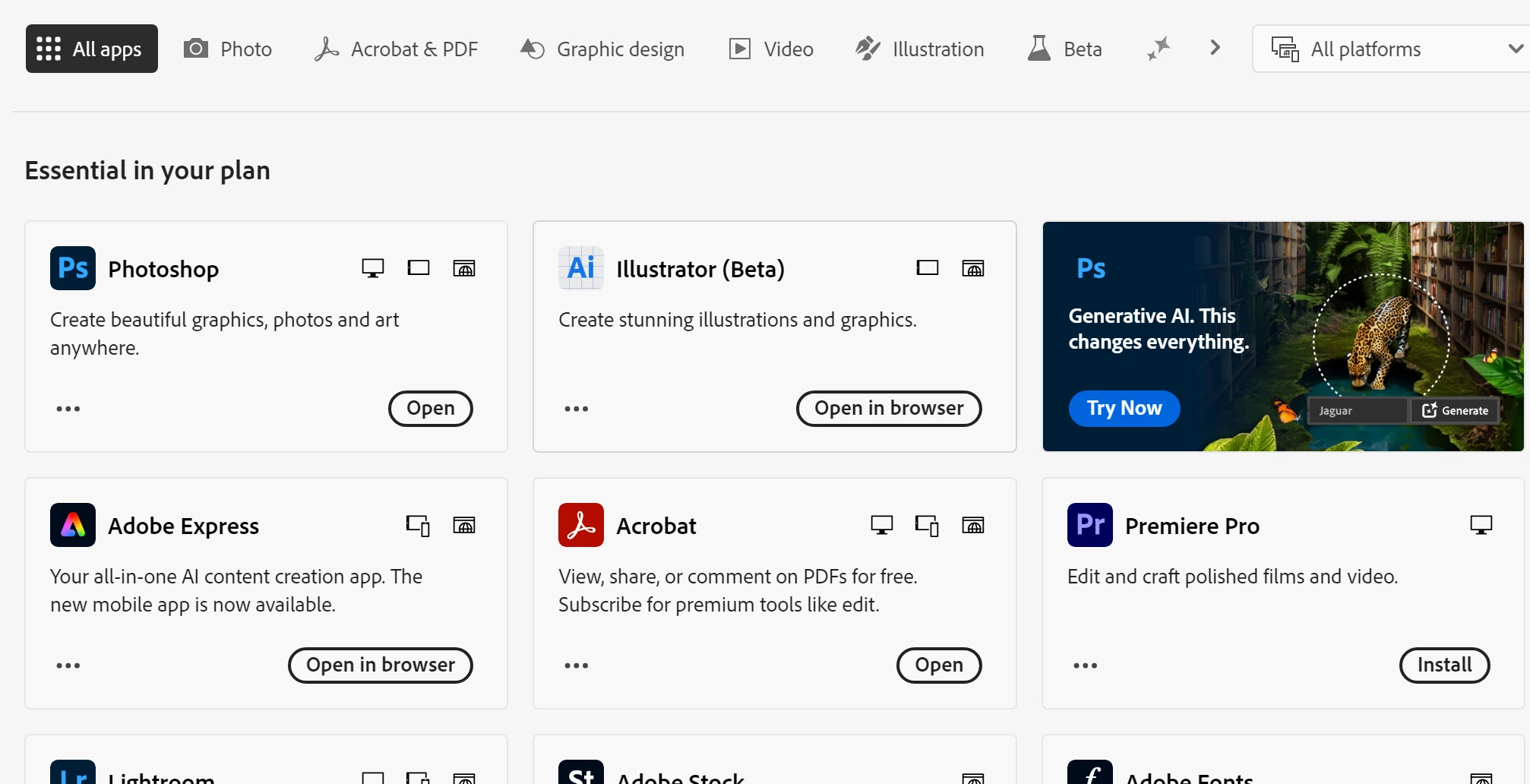This screenshot has height=784, width=1530.
Task: Open Illustrator (Beta) in browser
Action: click(889, 409)
